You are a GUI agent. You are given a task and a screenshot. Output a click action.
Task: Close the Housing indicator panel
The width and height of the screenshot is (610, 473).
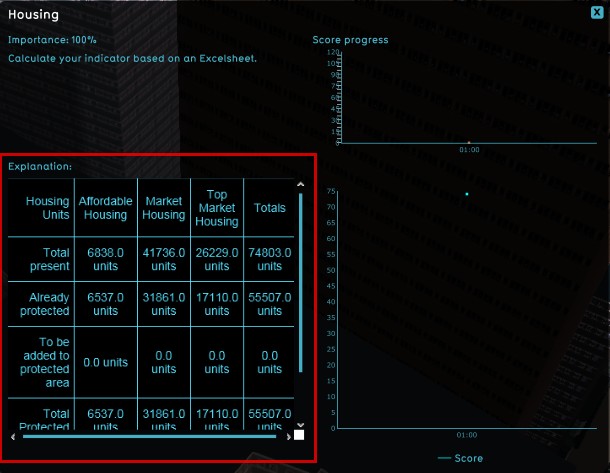pyautogui.click(x=597, y=13)
